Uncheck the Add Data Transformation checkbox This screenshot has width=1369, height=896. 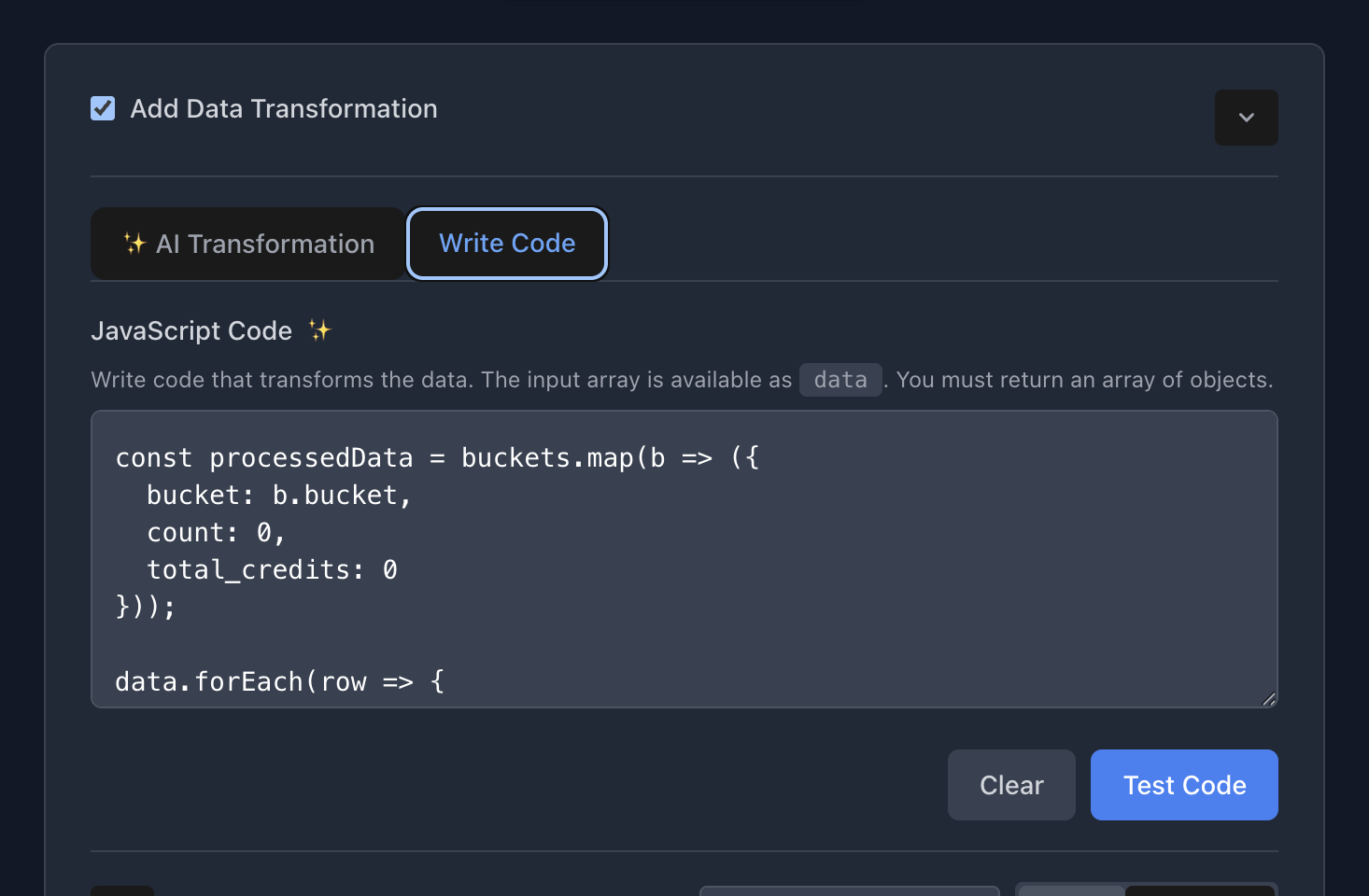pos(103,108)
